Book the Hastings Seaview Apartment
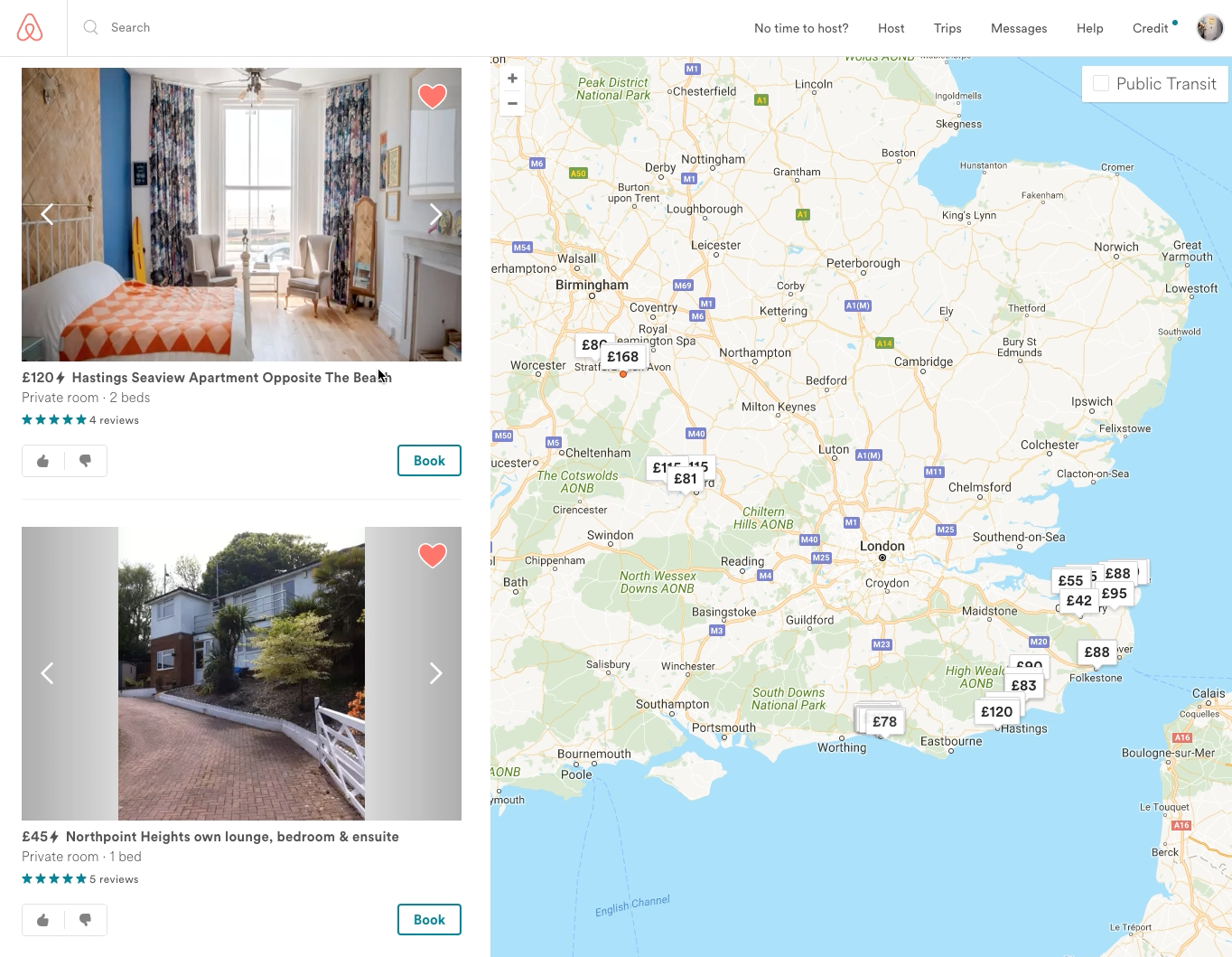Screen dimensions: 1232x957 coord(429,461)
